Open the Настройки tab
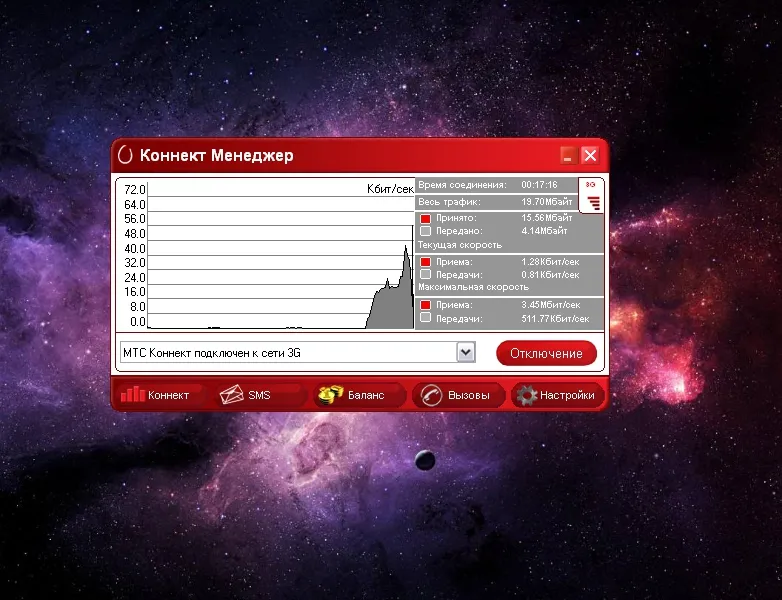782x600 pixels. pos(557,395)
